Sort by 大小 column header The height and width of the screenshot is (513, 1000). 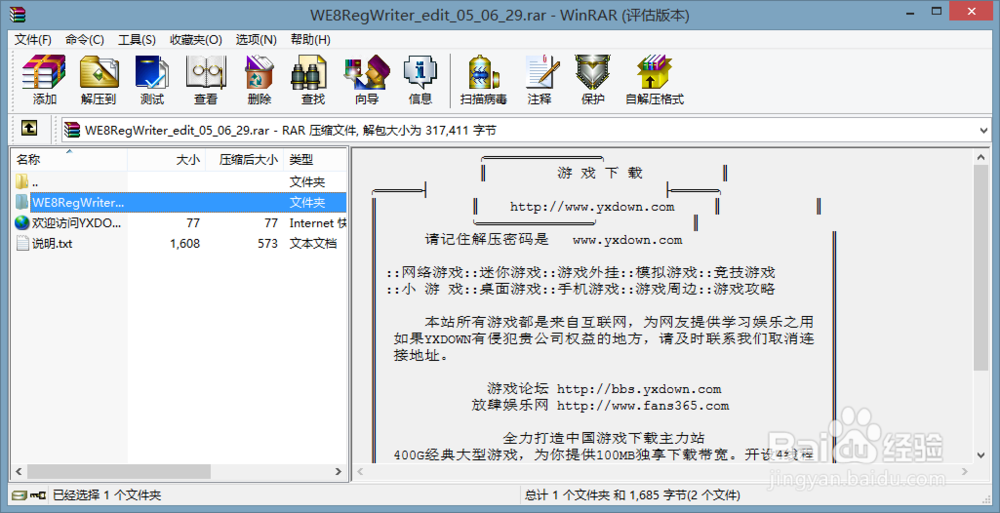coord(166,160)
